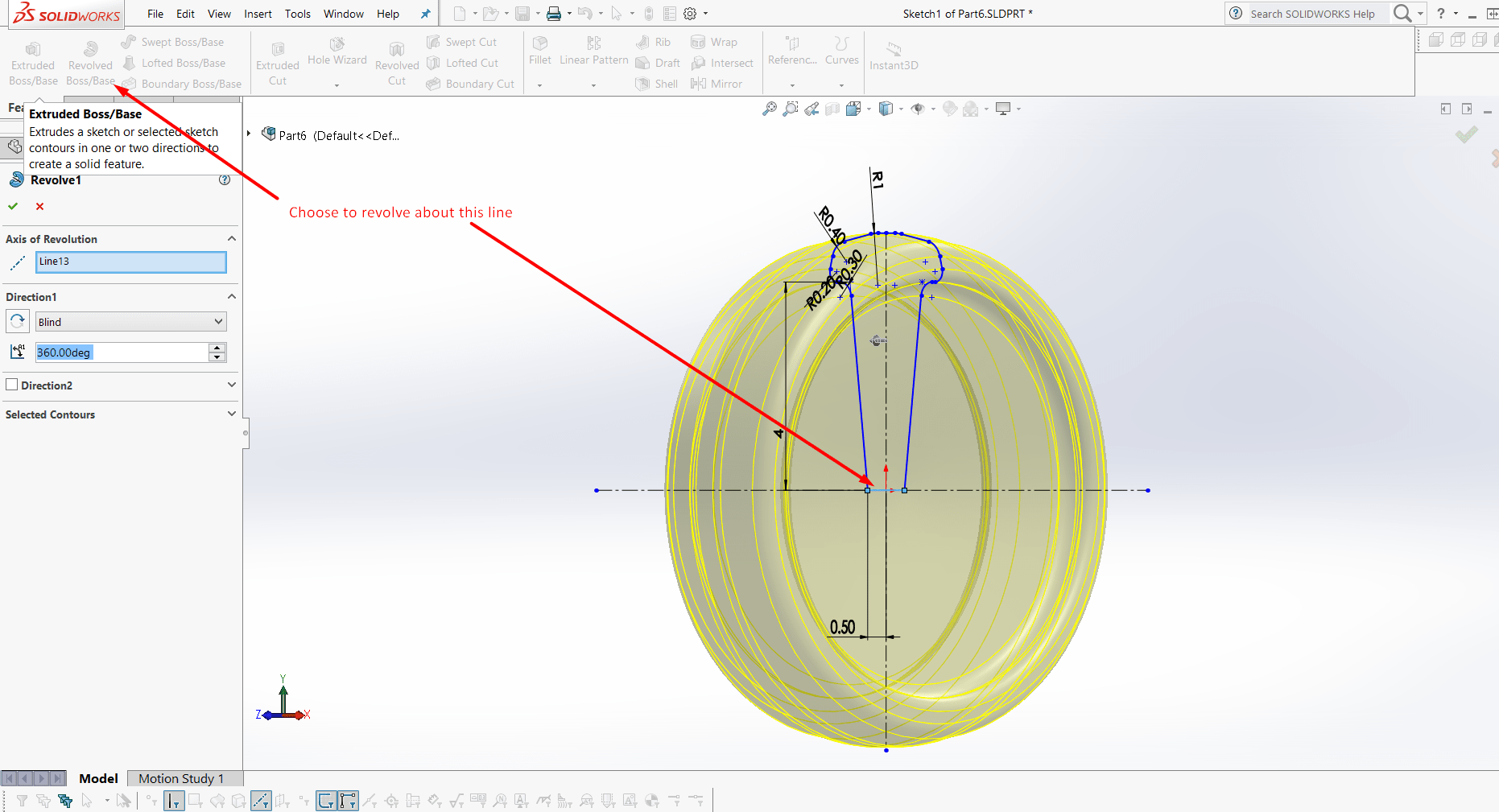
Task: Open the Edit menu
Action: (186, 14)
